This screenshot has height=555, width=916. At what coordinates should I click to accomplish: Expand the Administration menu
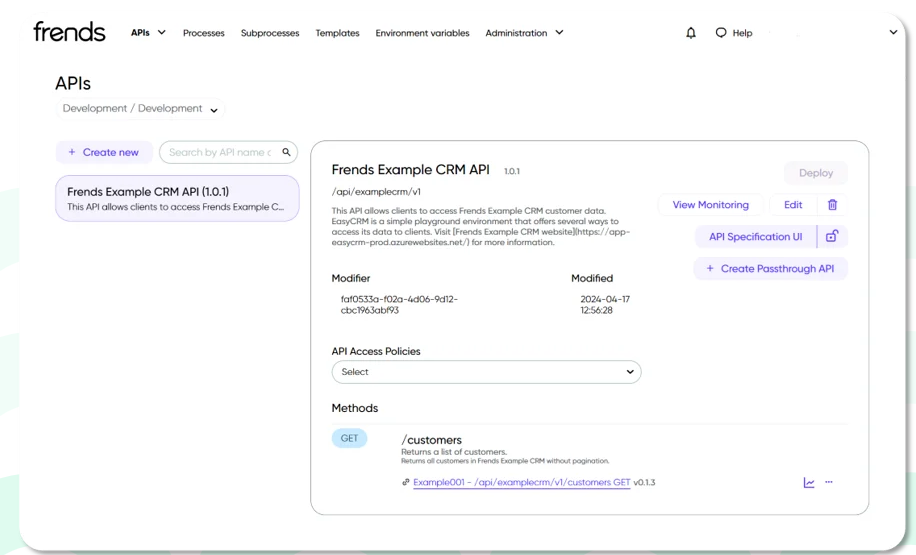tap(524, 33)
